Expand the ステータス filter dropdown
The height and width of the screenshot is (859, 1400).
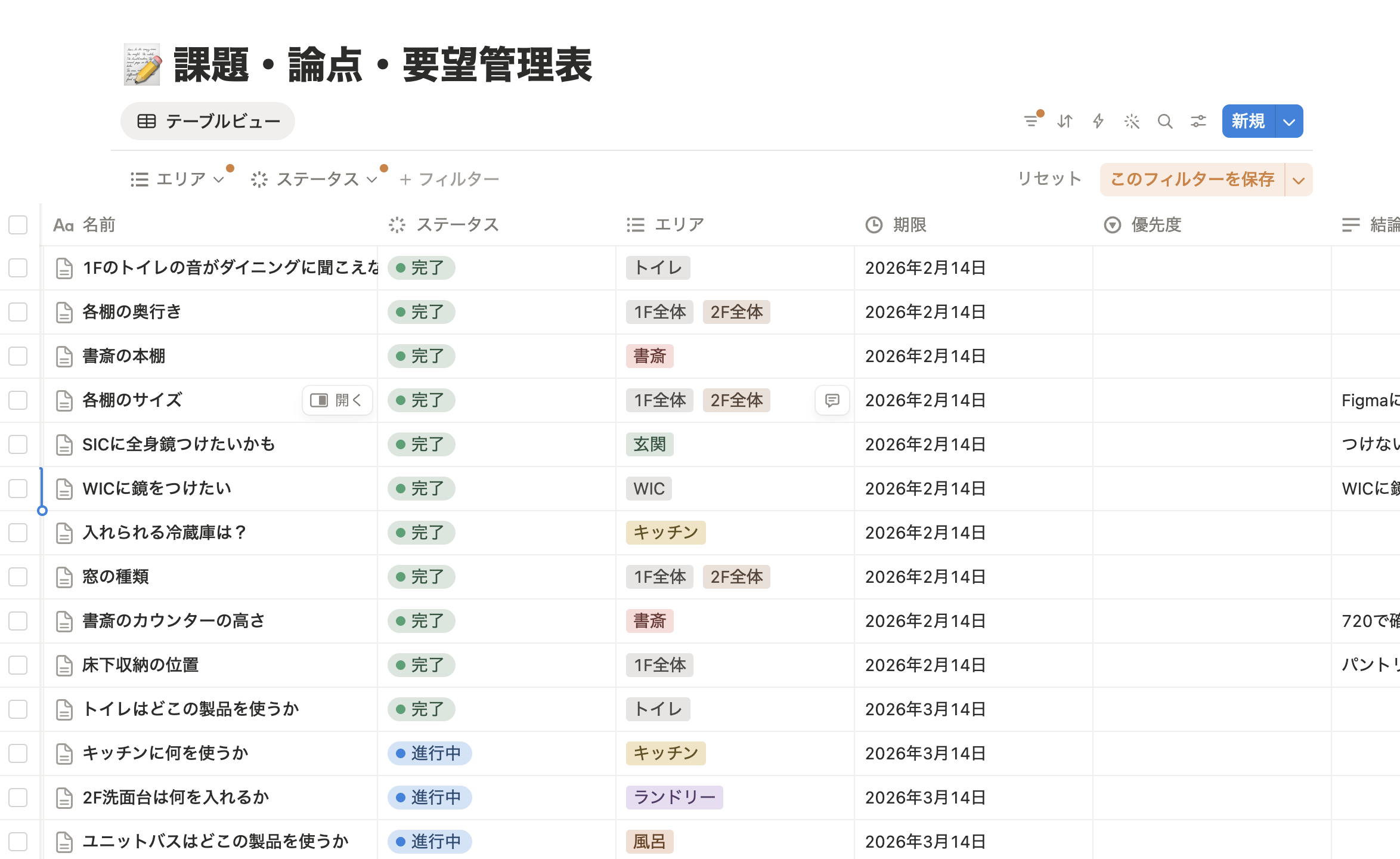click(315, 179)
